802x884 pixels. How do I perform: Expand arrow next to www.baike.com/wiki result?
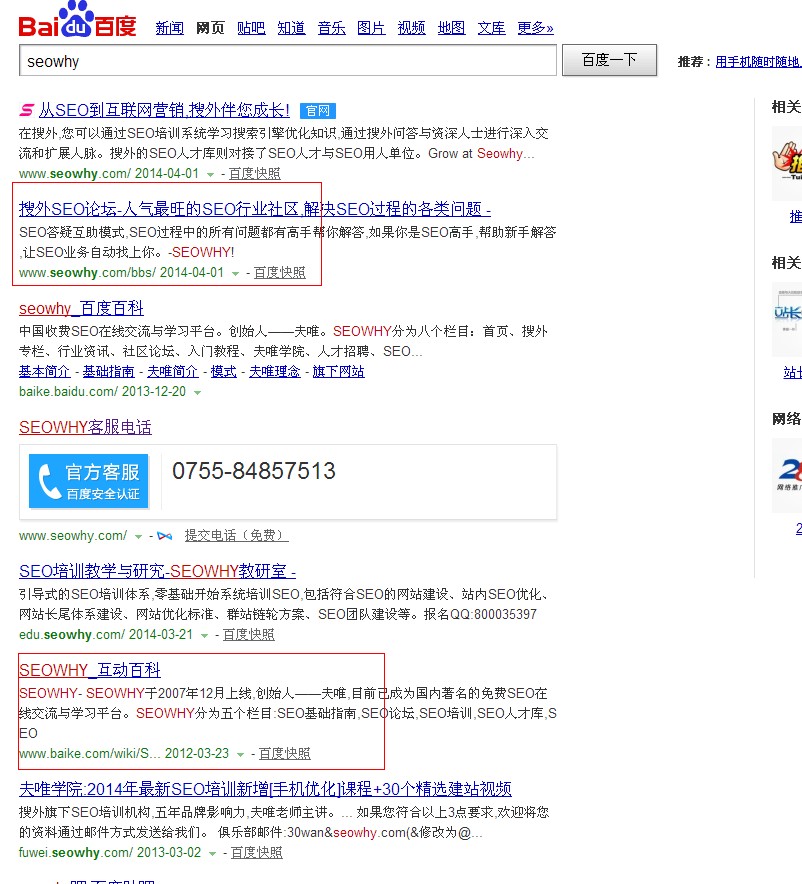(241, 755)
